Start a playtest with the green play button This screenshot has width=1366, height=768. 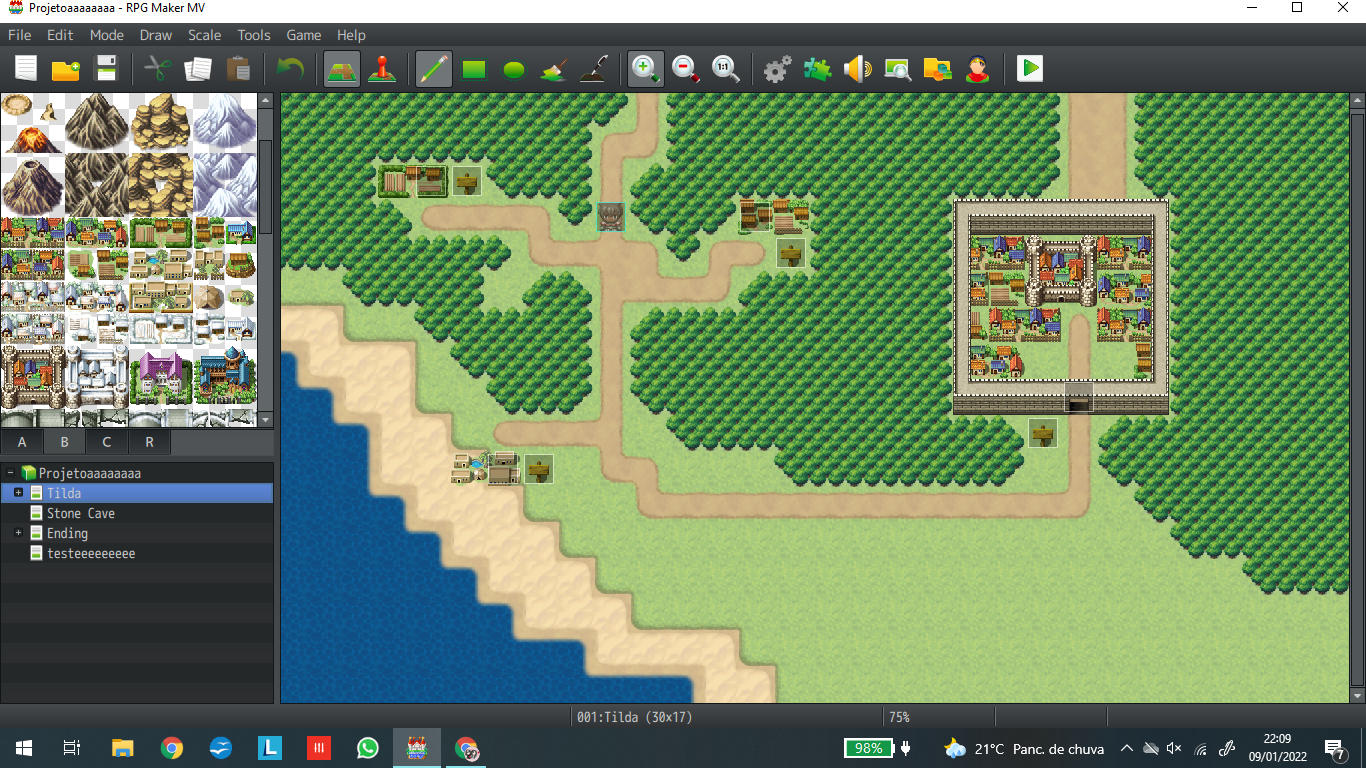point(1030,69)
